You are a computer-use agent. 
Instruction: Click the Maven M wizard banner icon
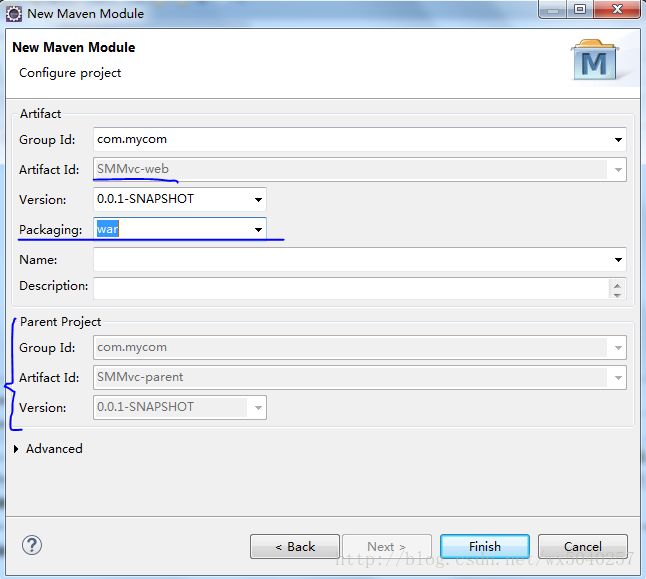point(595,60)
